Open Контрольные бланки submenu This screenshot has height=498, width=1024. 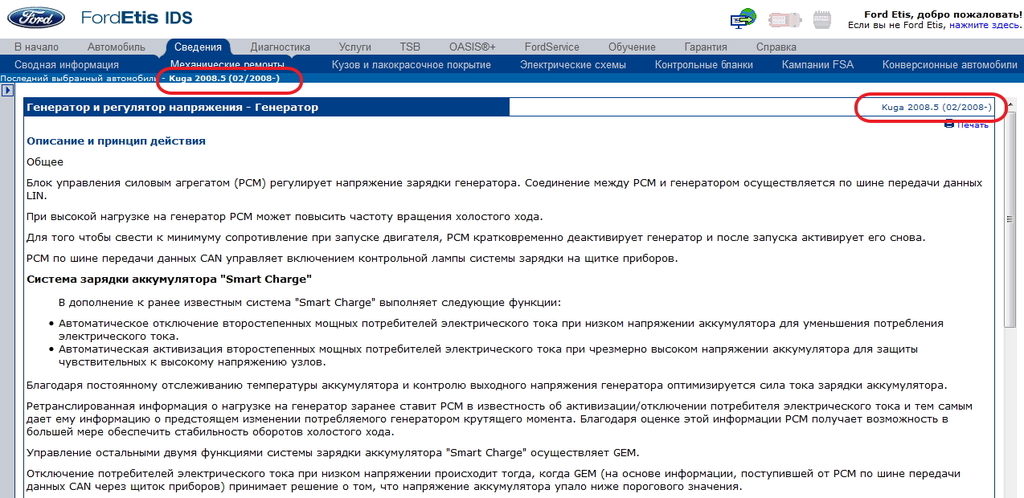pyautogui.click(x=703, y=65)
